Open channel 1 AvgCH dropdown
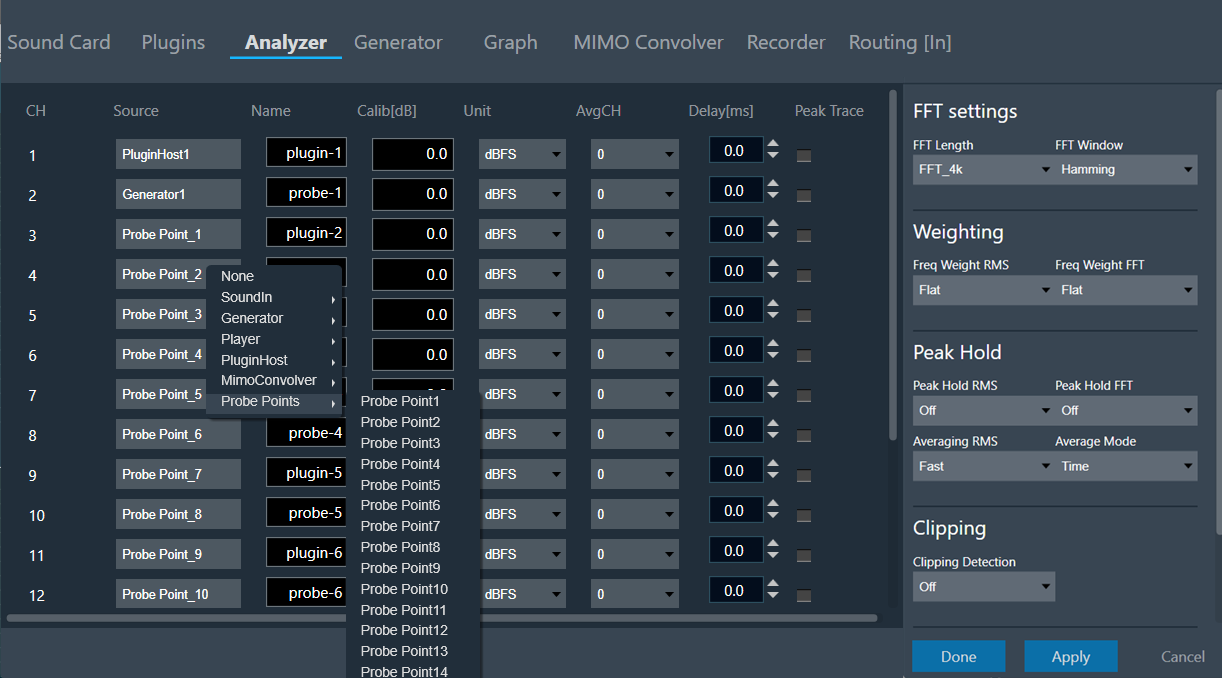This screenshot has width=1222, height=678. coord(635,154)
